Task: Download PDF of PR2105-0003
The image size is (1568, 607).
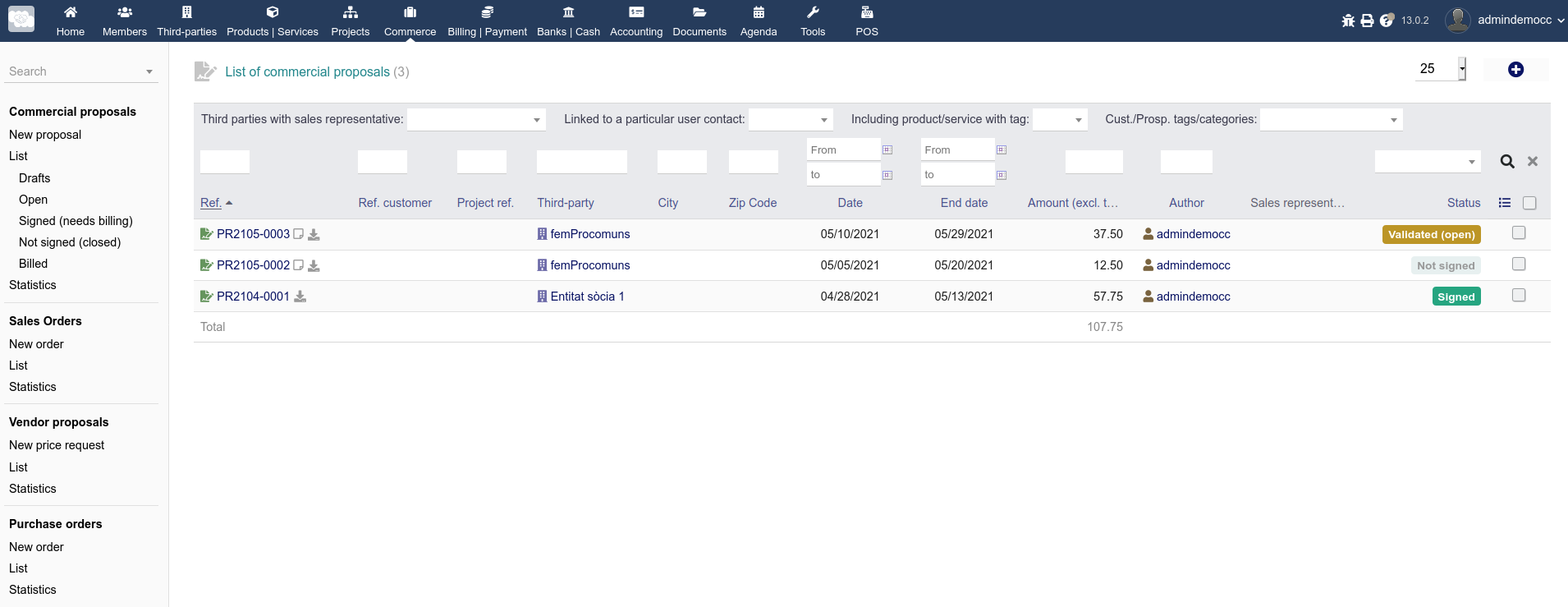Action: (x=314, y=235)
